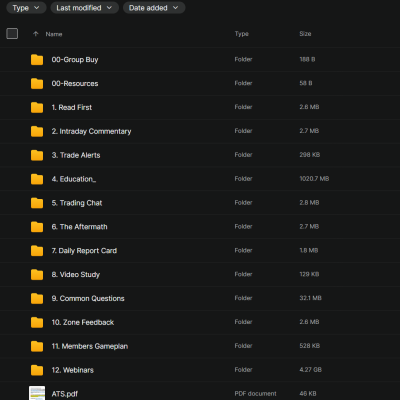Viewport: 400px width, 400px height.
Task: Select the 9. Common Questions name
Action: click(x=88, y=299)
